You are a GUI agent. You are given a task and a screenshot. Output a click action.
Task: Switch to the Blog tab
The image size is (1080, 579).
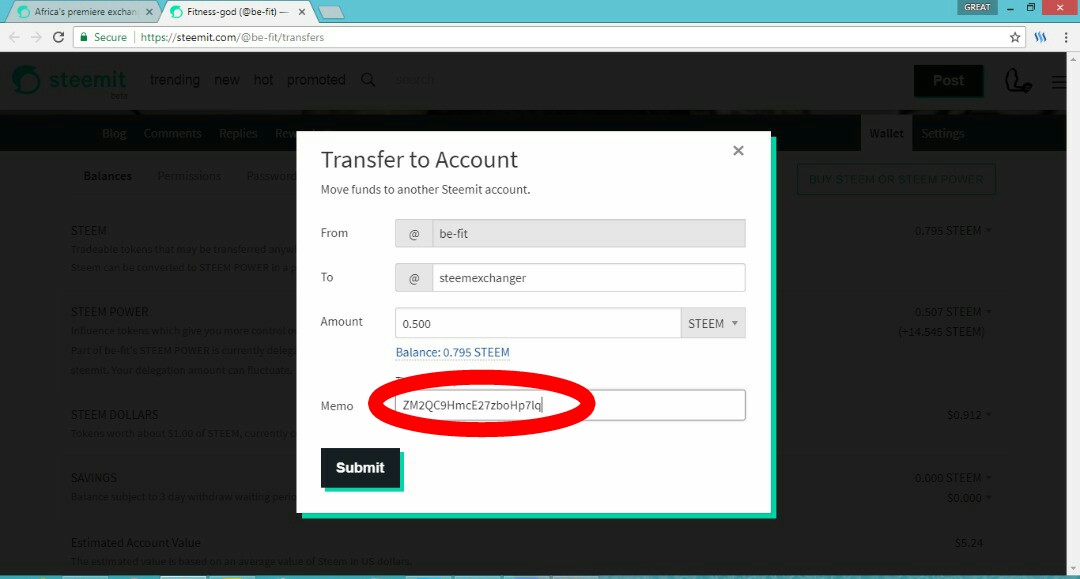[x=114, y=134]
